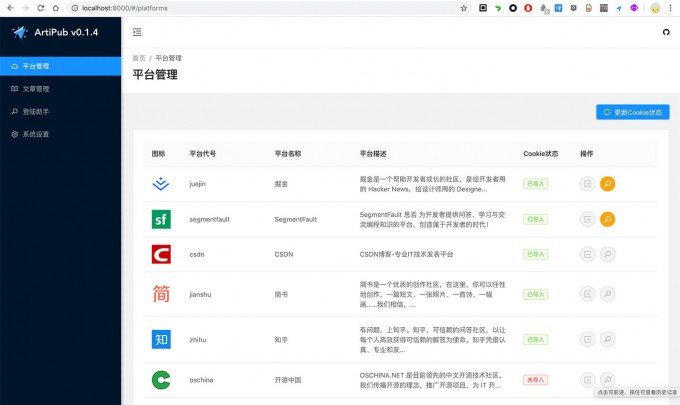Click the browser back arrow
This screenshot has height=405, width=680.
[10, 8]
